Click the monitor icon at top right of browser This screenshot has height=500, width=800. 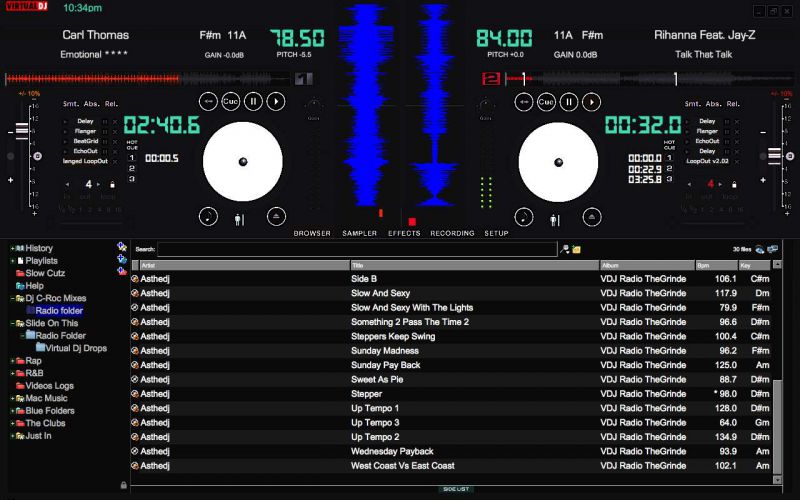click(773, 249)
